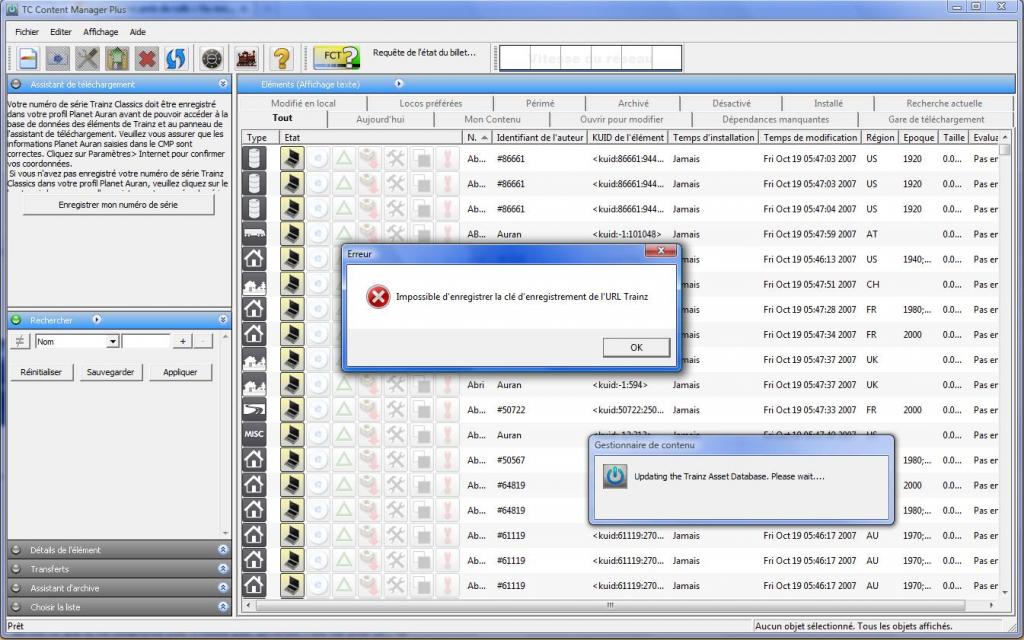Click the red exclamation icon in the #50722 row

(x=447, y=409)
